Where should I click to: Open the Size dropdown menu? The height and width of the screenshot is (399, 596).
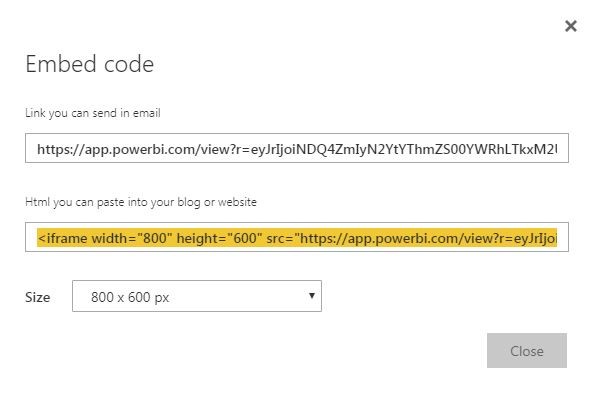pyautogui.click(x=197, y=296)
